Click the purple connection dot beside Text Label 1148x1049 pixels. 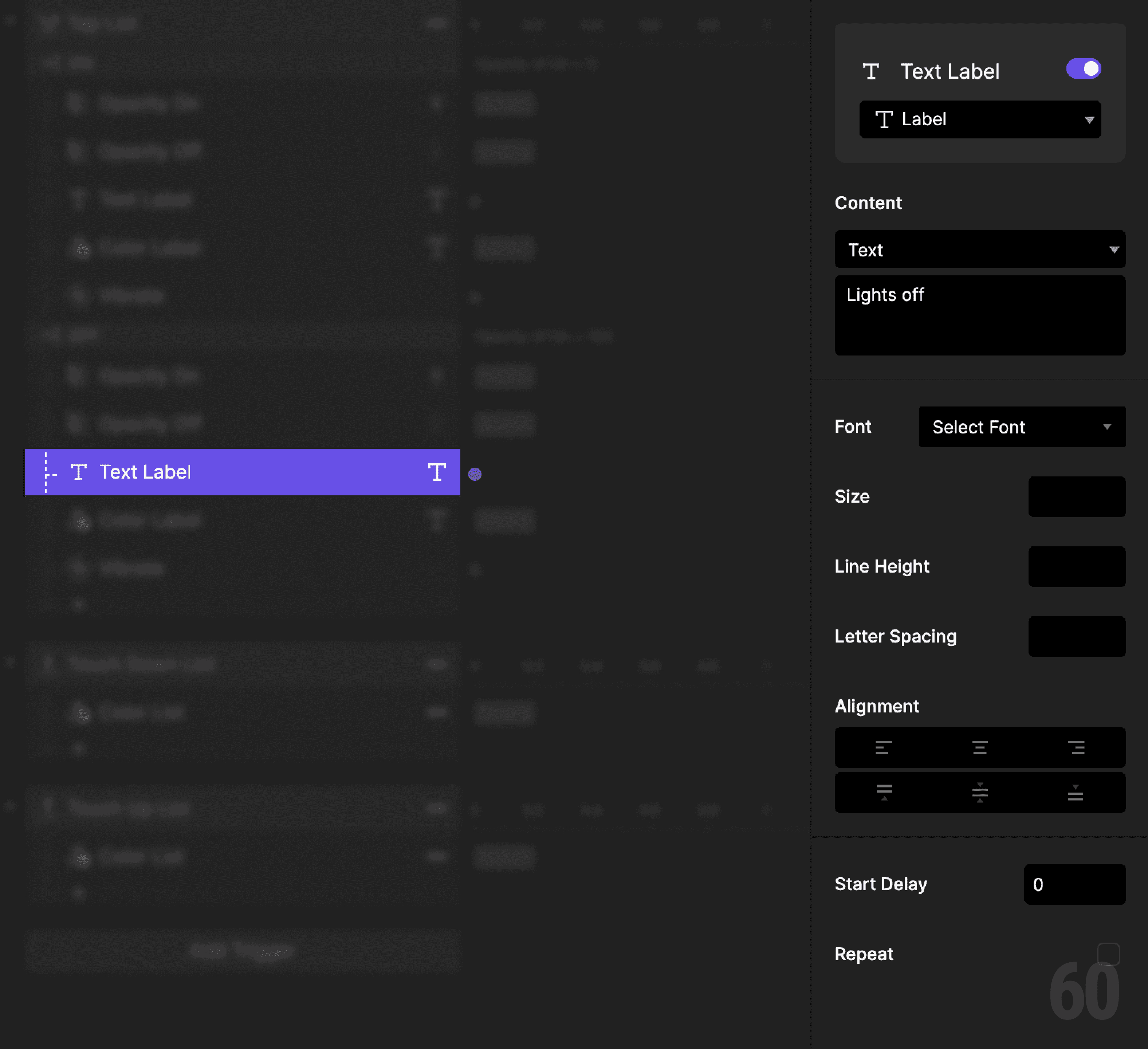(474, 473)
